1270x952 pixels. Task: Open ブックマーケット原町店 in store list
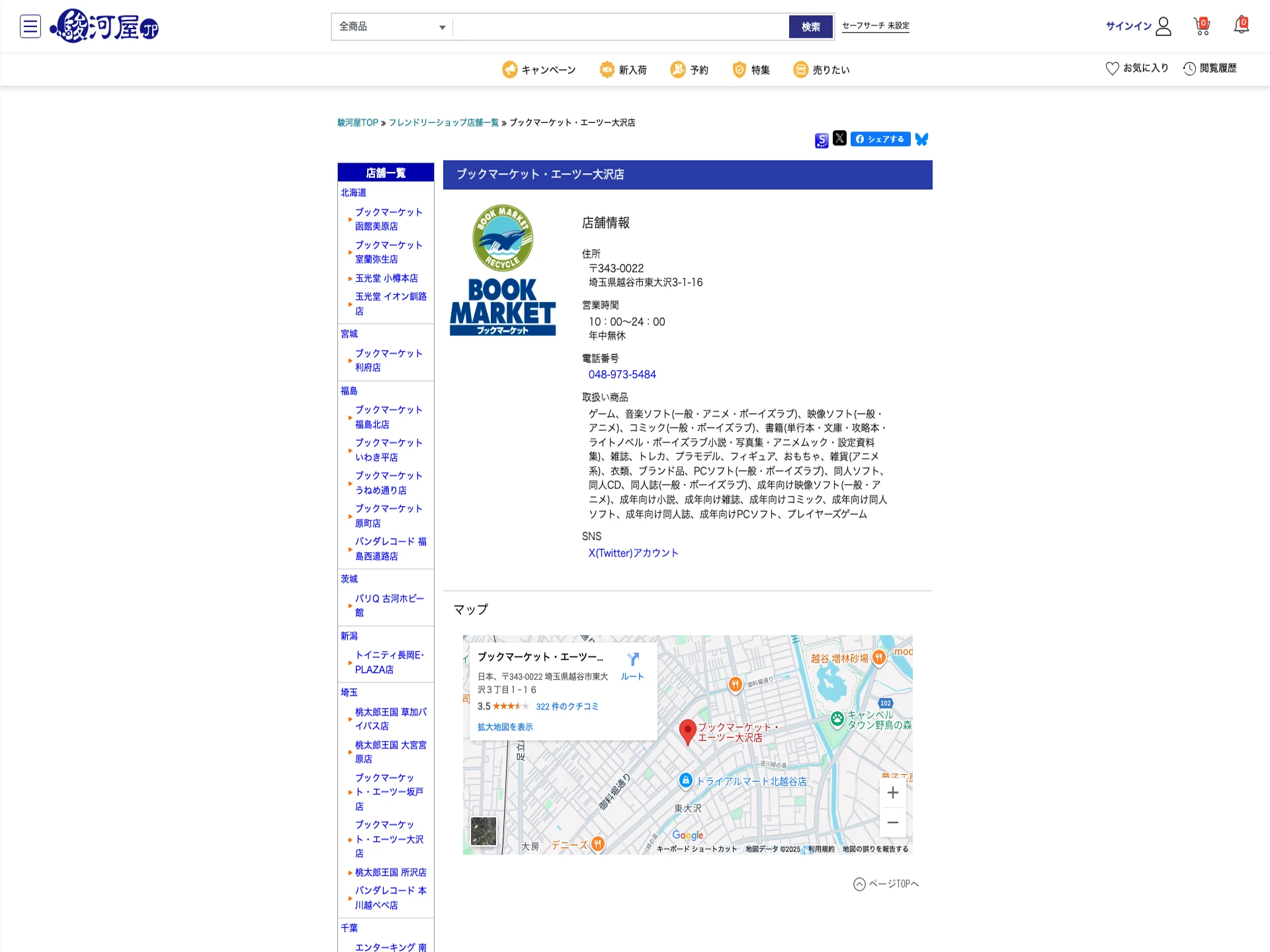pyautogui.click(x=388, y=516)
